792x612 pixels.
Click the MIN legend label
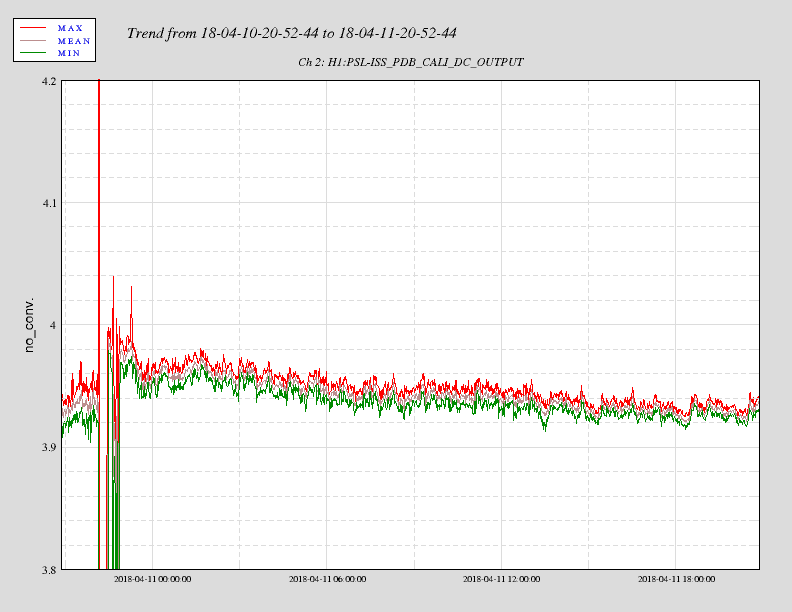click(x=70, y=52)
